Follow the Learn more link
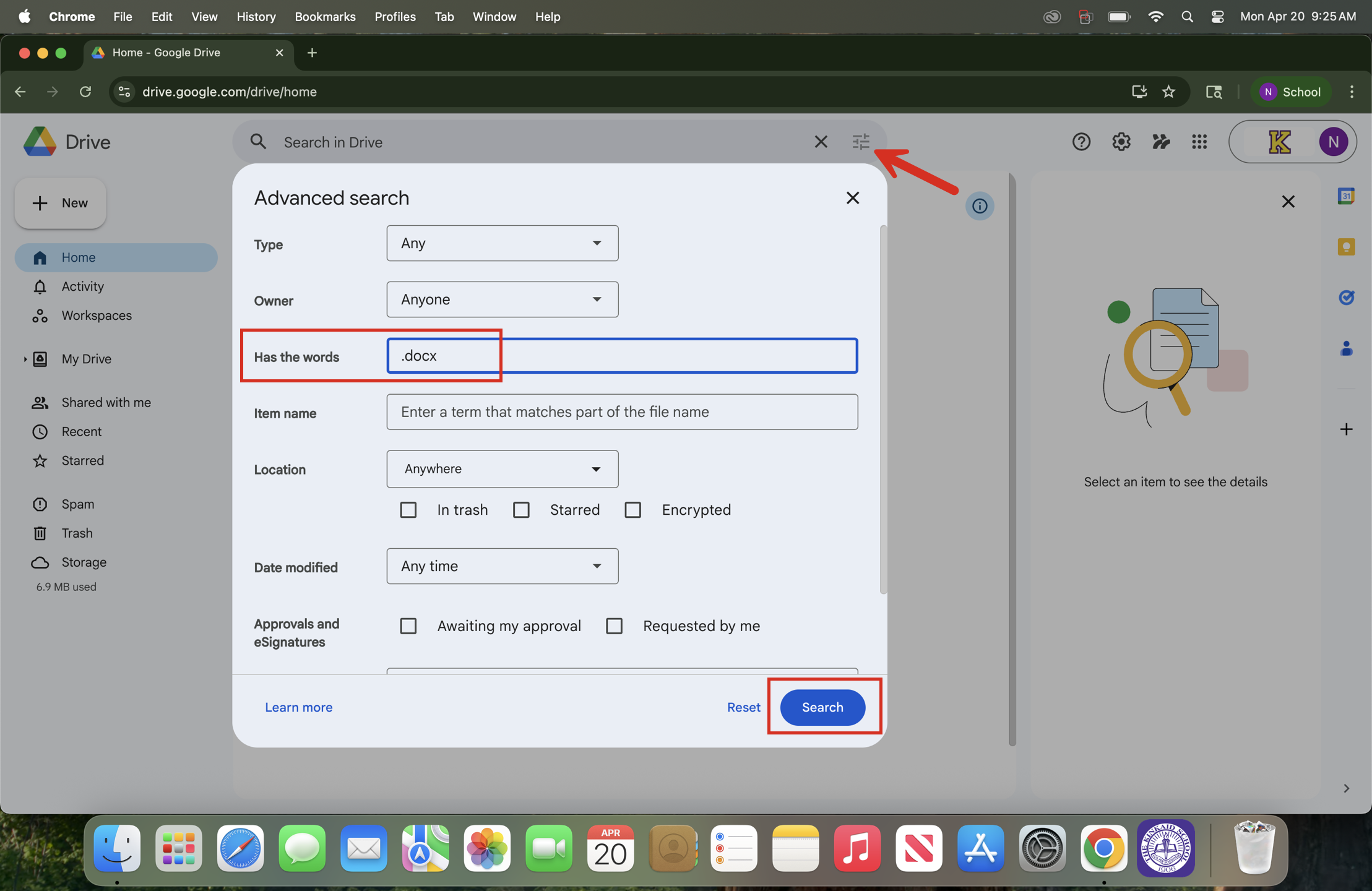Image resolution: width=1372 pixels, height=891 pixels. (x=298, y=707)
